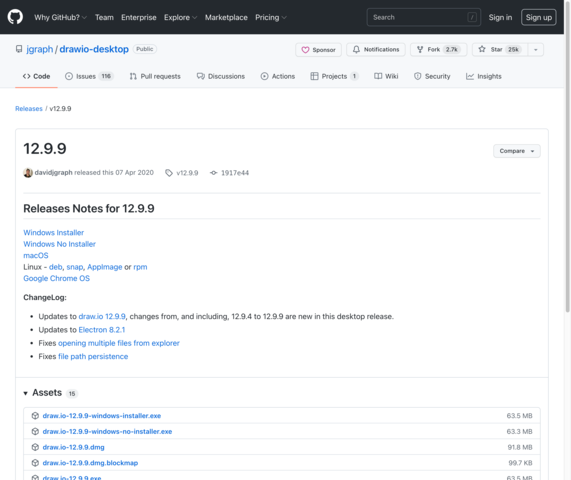Screen dimensions: 571x480
Task: Click the repository icon beside jgraph
Action: point(19,49)
